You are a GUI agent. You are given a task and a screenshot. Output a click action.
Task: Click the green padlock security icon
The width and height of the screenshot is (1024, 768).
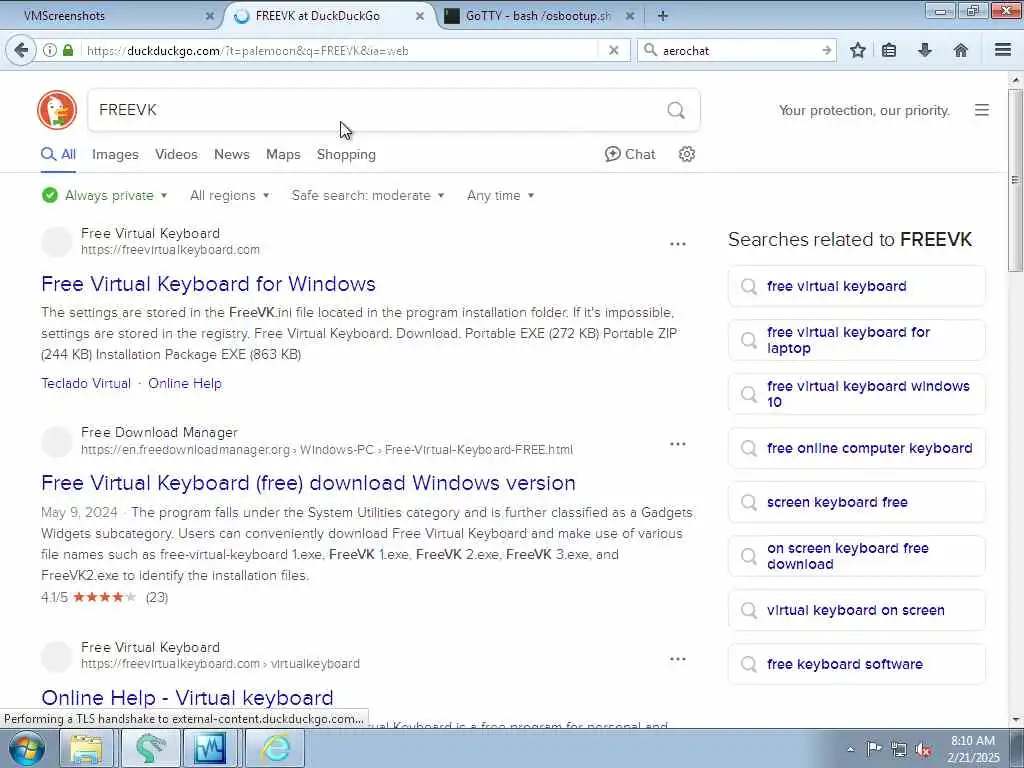point(68,50)
